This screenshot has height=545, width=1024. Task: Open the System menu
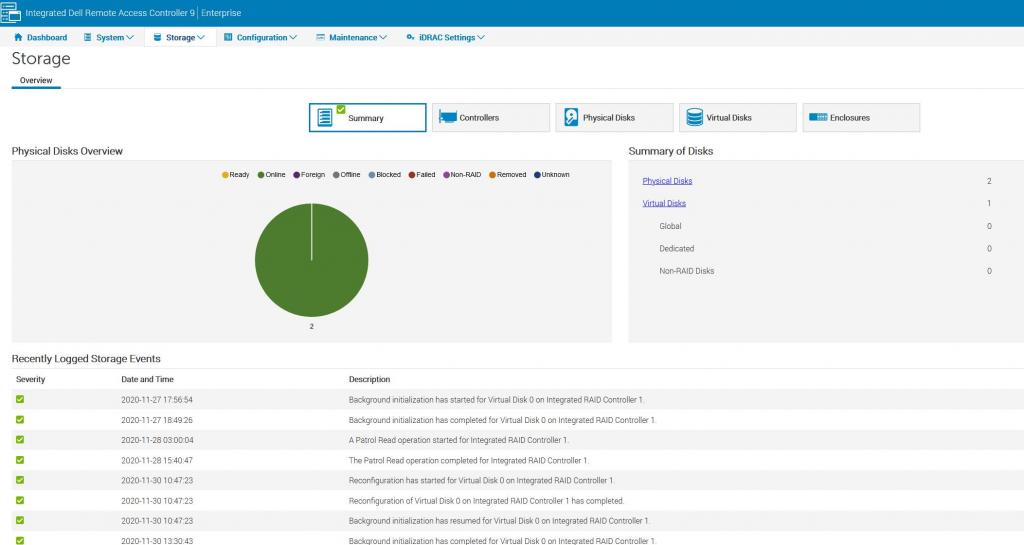(109, 37)
